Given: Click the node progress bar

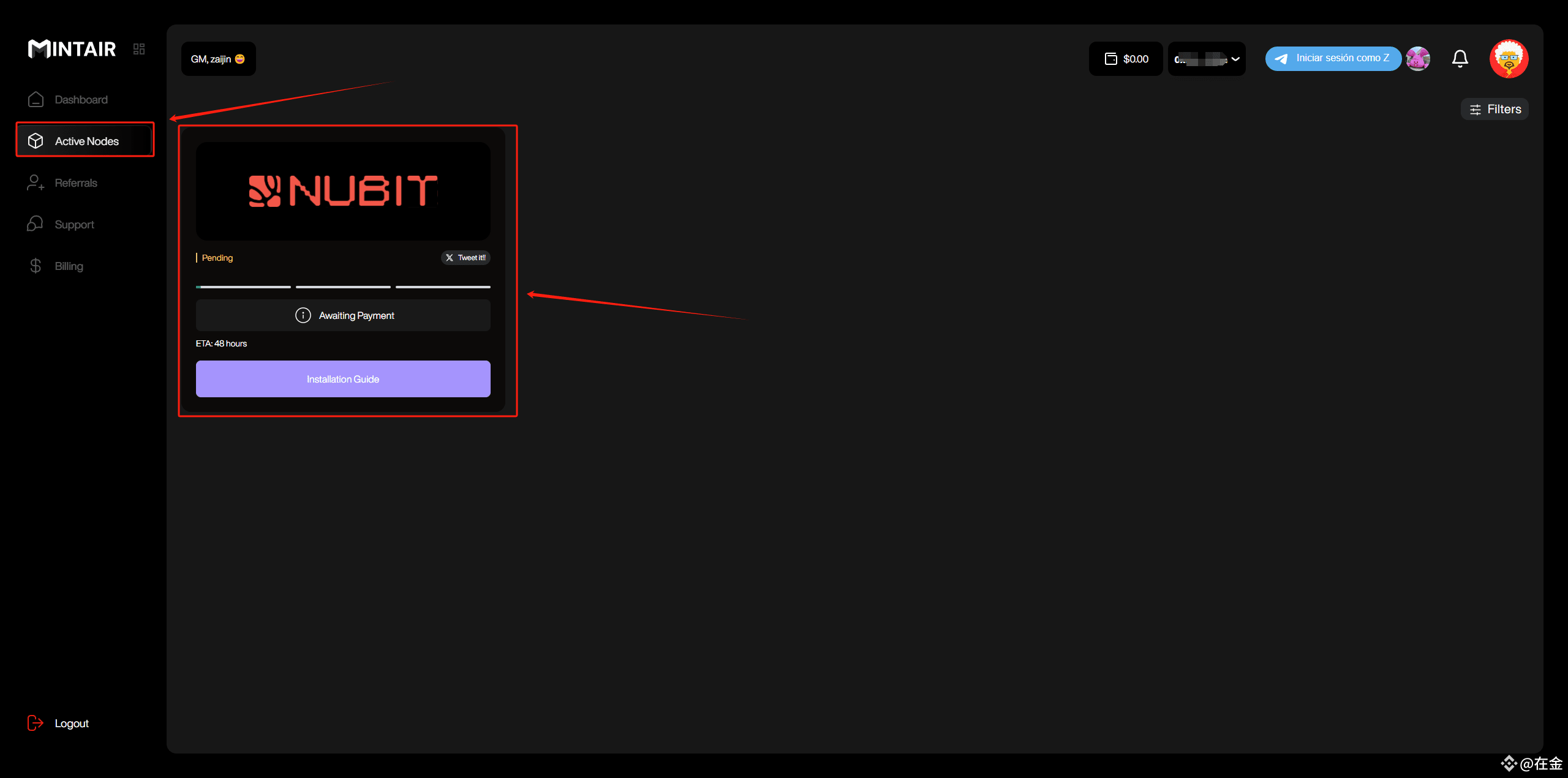Looking at the screenshot, I should [x=343, y=286].
